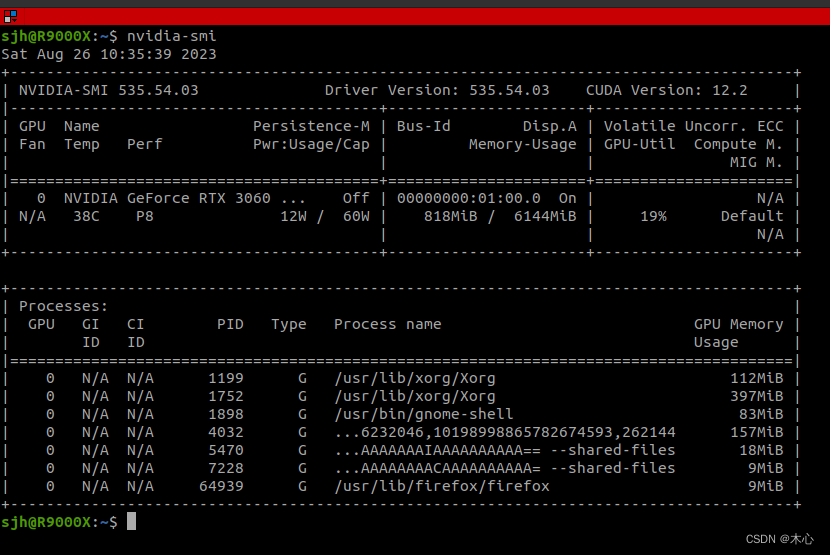Click the compute mode 'Default'
Viewport: 830px width, 555px height.
coord(752,217)
